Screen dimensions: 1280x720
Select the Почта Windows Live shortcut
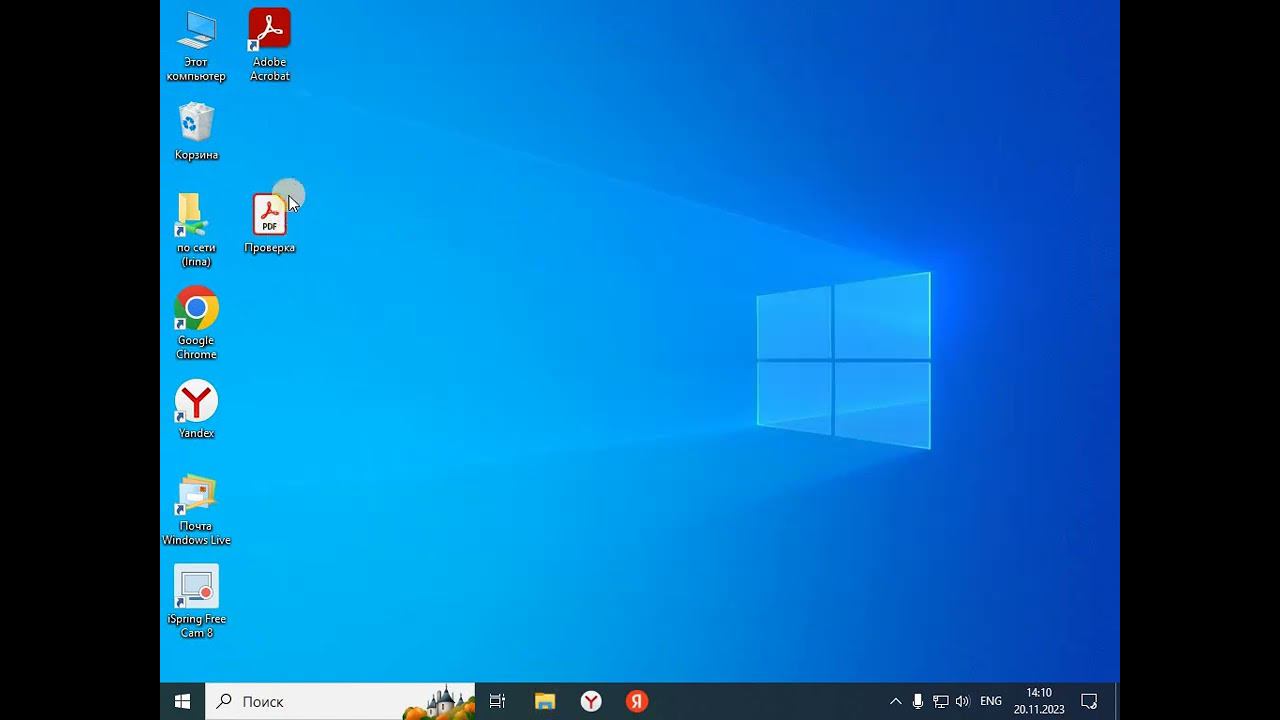[196, 510]
